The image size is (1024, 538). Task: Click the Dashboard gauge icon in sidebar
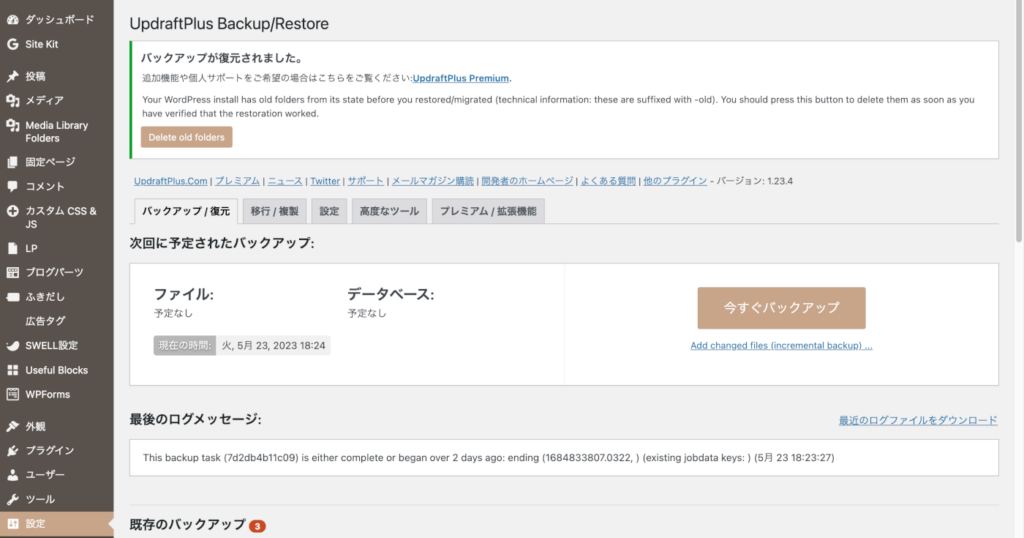12,20
